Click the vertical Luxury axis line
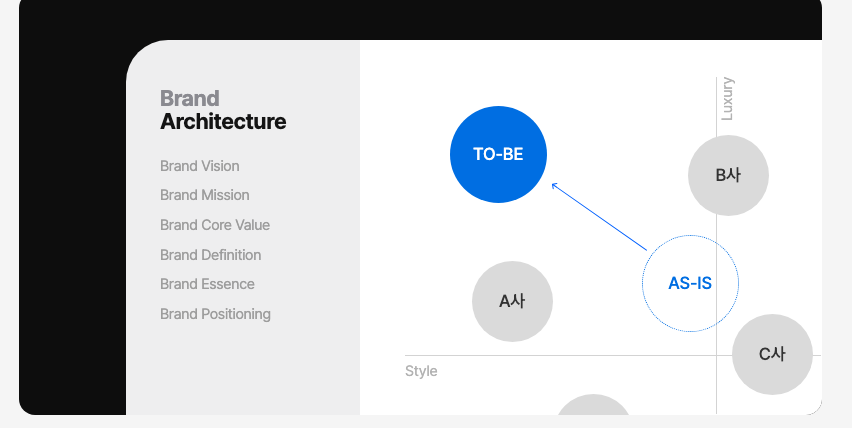 (x=717, y=244)
